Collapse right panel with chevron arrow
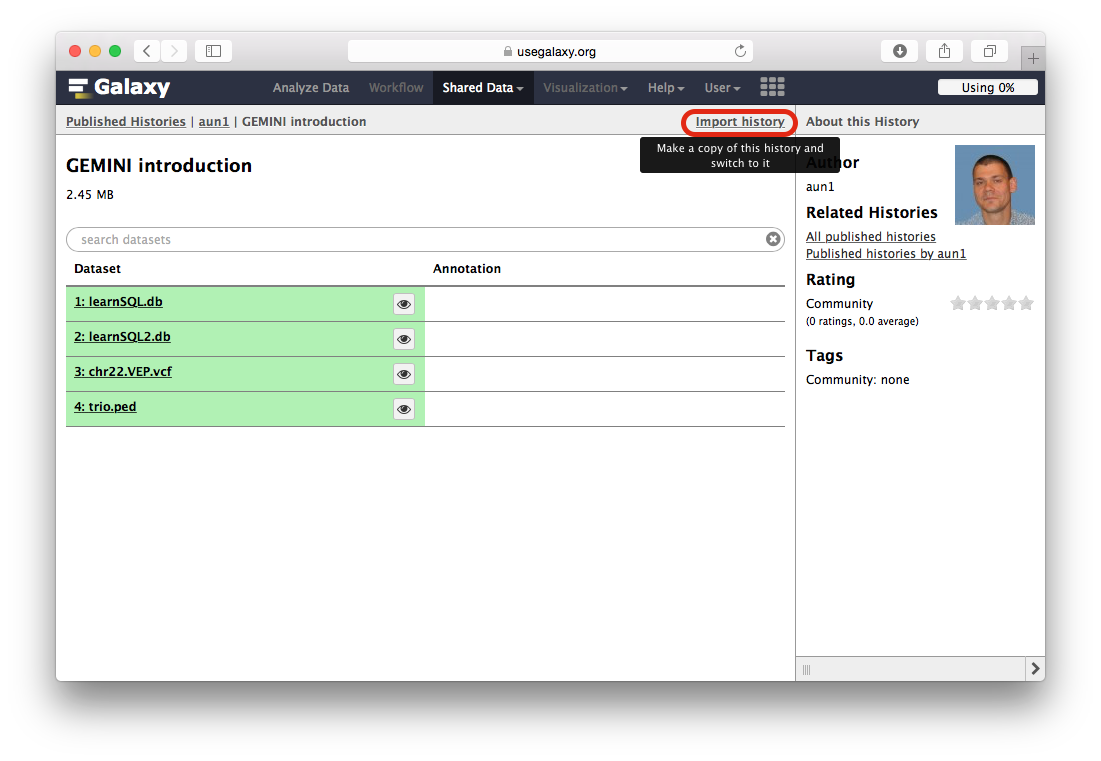Image resolution: width=1101 pixels, height=761 pixels. pos(1035,669)
